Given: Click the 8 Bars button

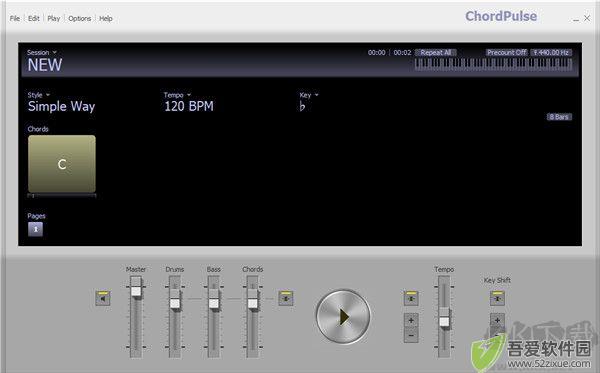Looking at the screenshot, I should [x=559, y=117].
